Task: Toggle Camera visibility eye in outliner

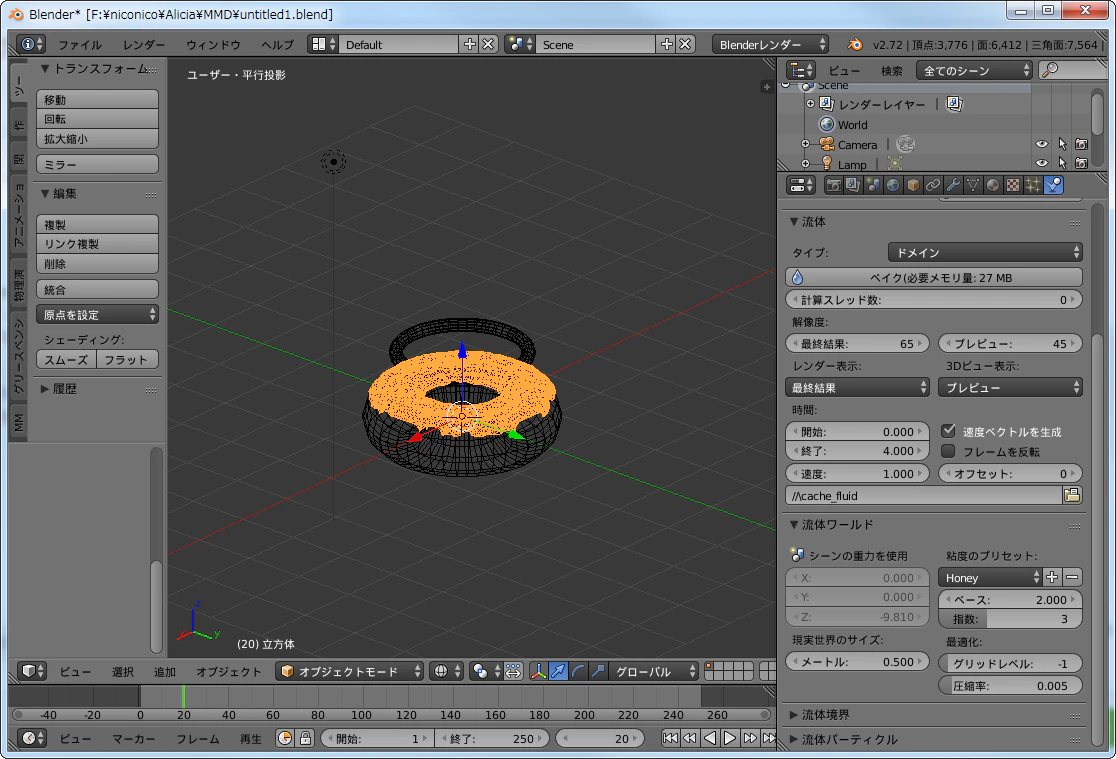Action: [x=1042, y=144]
